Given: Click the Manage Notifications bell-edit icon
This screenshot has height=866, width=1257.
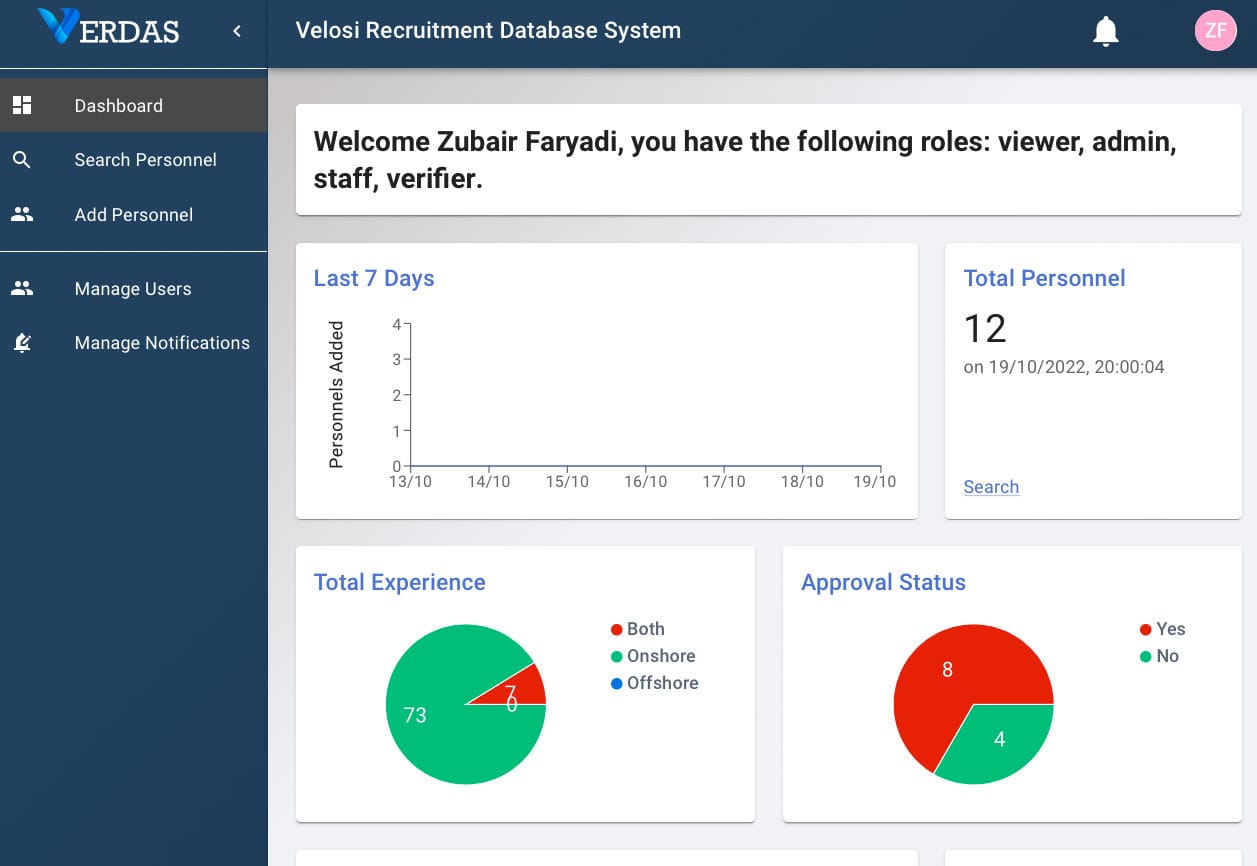Looking at the screenshot, I should [x=22, y=342].
